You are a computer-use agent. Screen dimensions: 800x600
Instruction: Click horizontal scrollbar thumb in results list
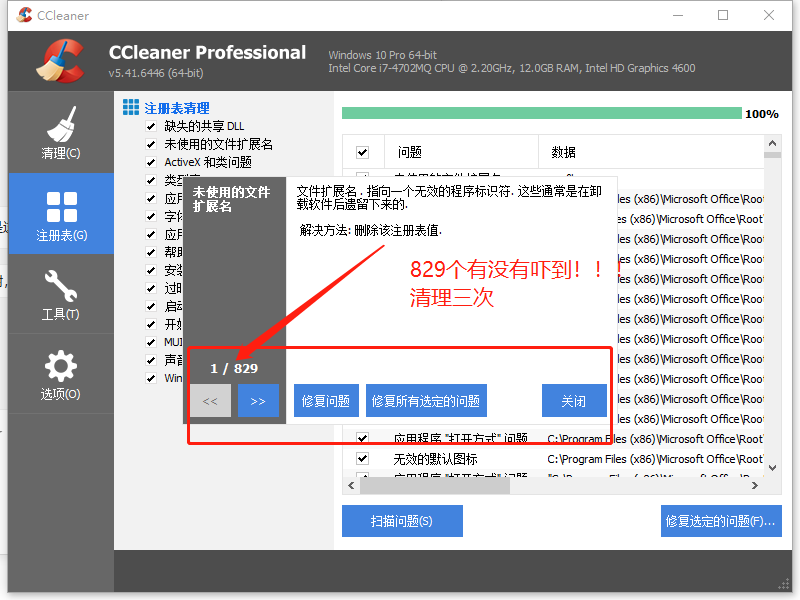(435, 486)
